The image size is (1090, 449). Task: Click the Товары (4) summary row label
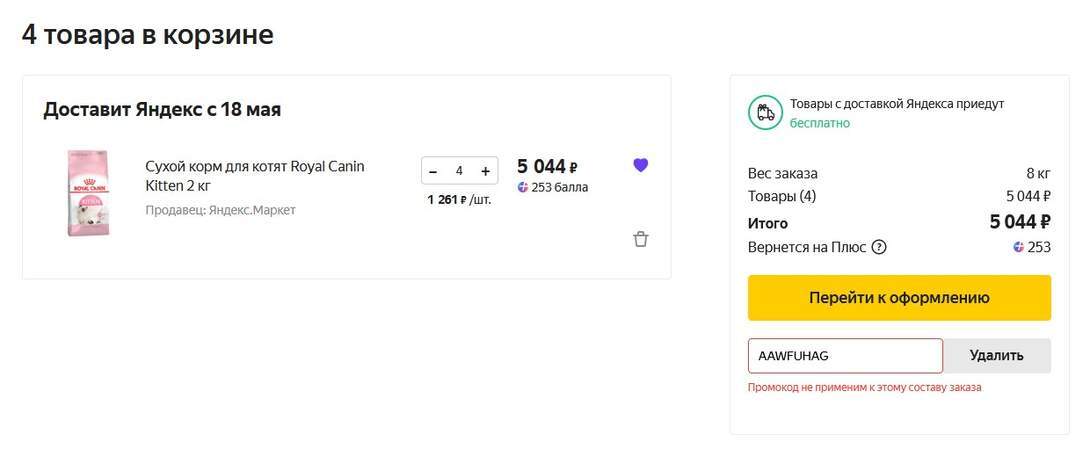[x=782, y=196]
